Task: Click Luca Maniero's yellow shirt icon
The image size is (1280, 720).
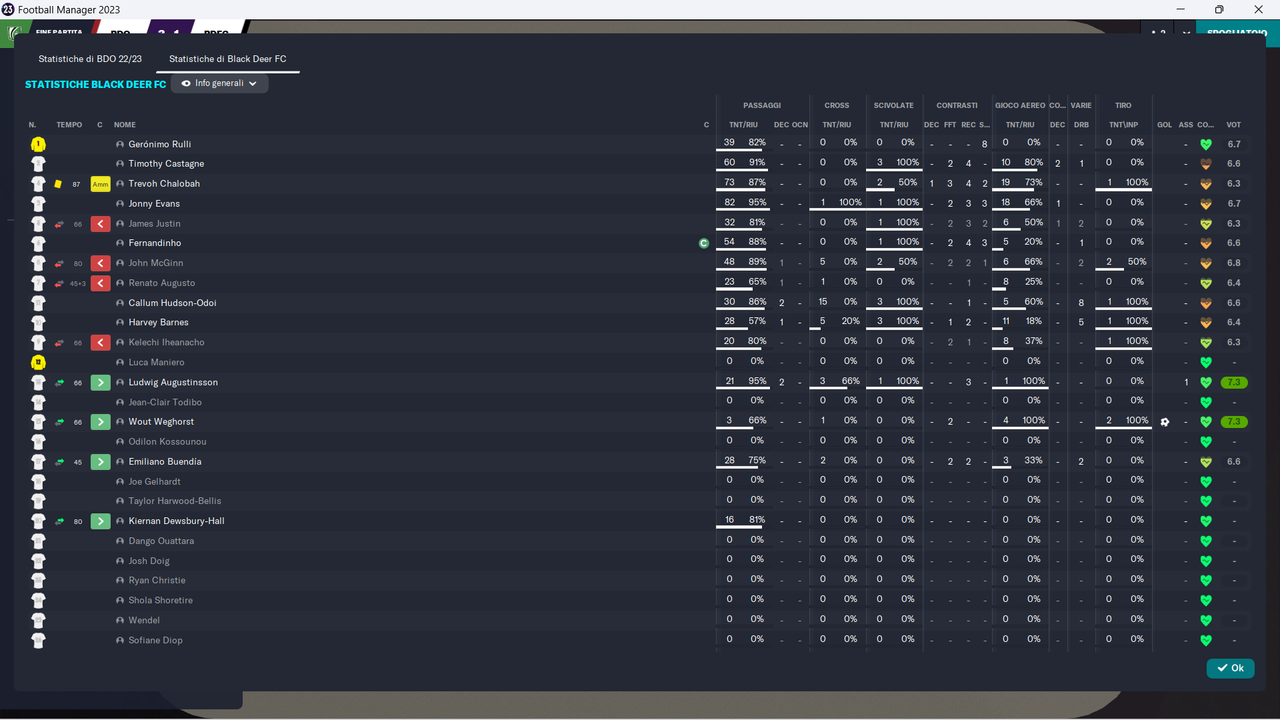Action: [x=38, y=362]
